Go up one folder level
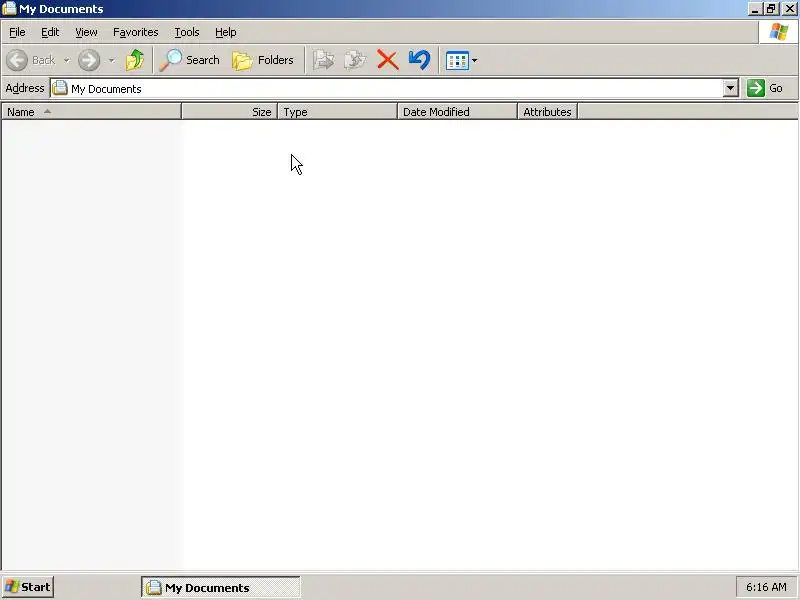Image resolution: width=800 pixels, height=600 pixels. (x=135, y=60)
